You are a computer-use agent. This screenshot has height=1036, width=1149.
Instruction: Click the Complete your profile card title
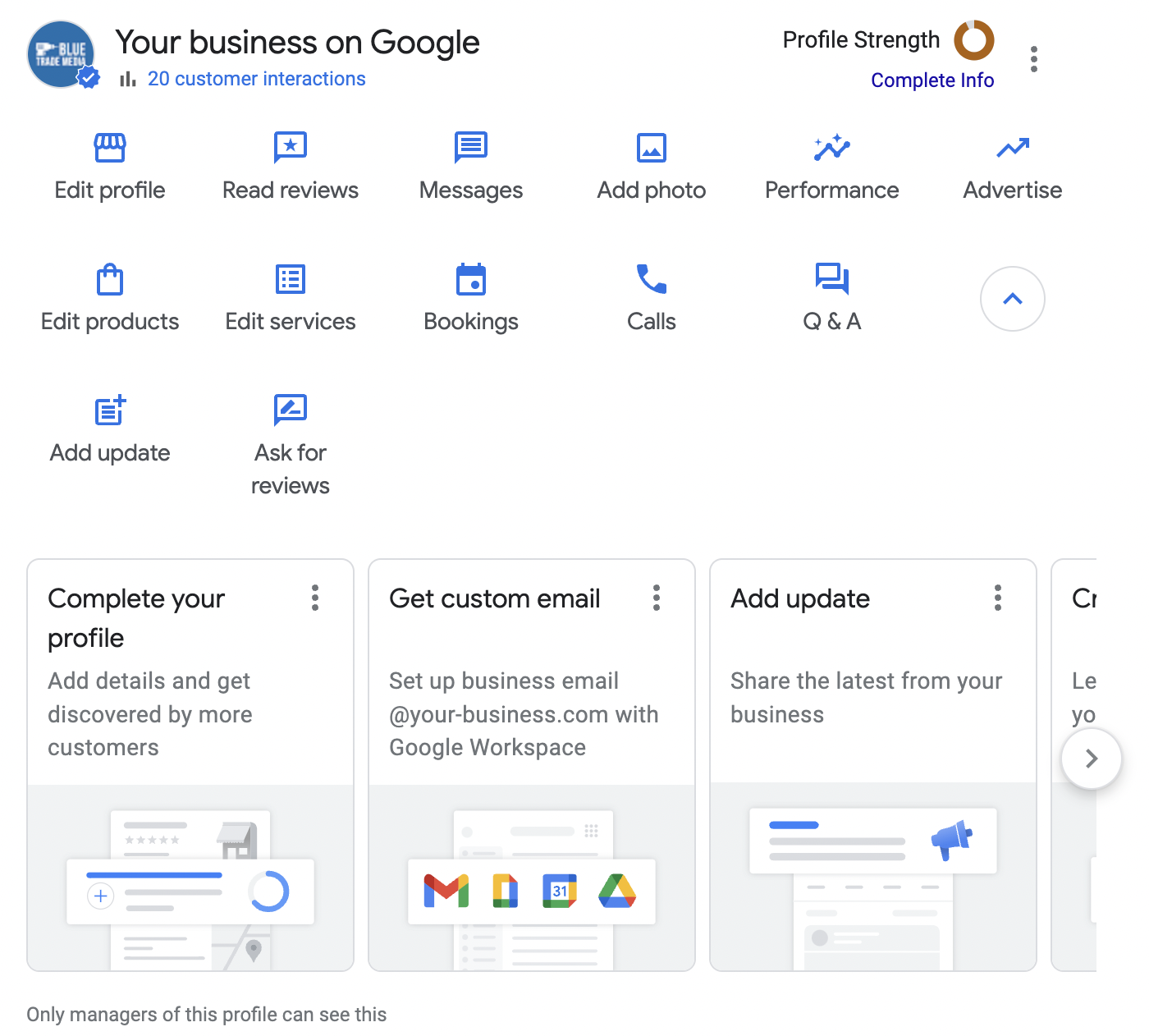[136, 618]
